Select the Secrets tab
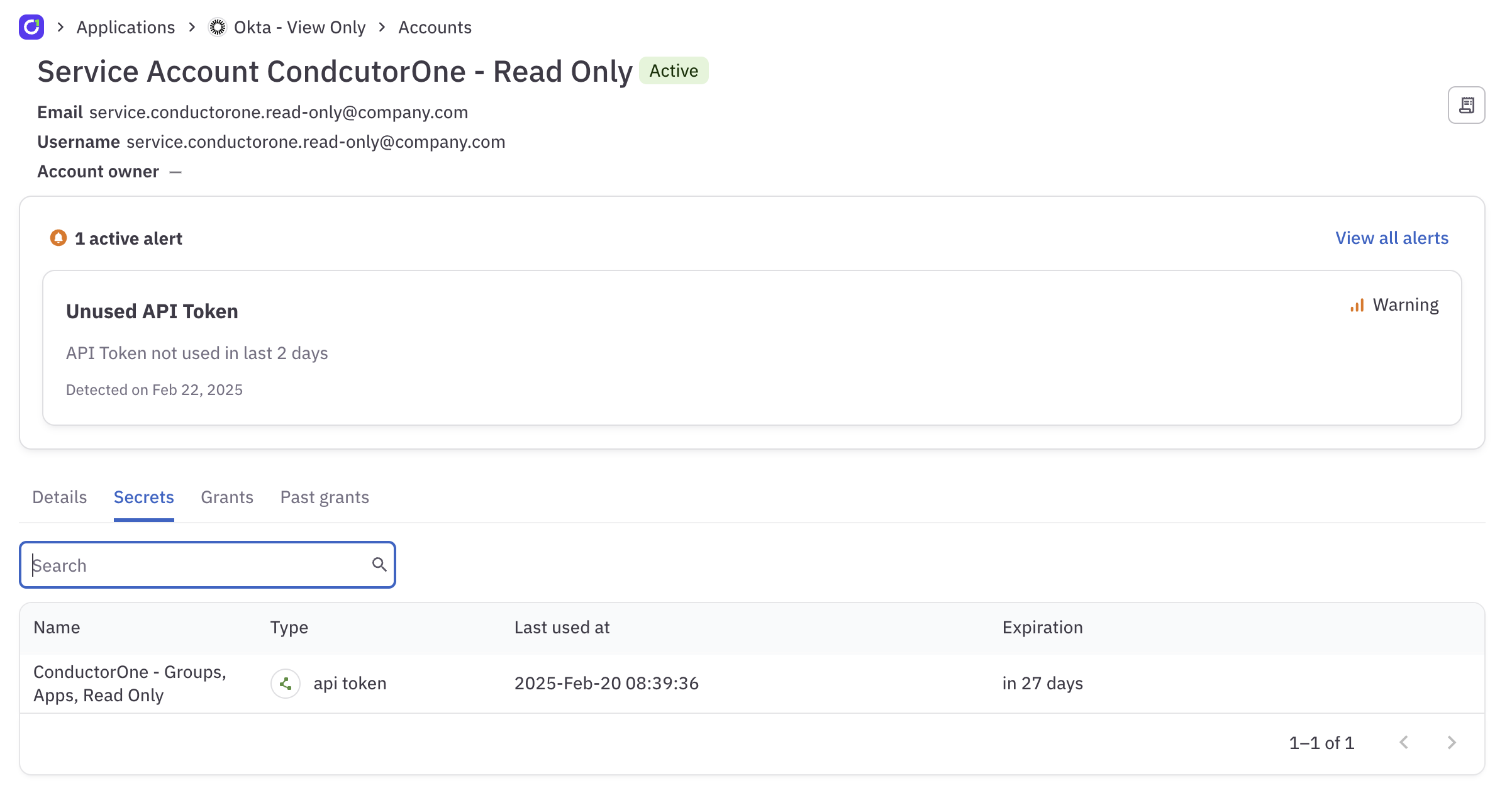The width and height of the screenshot is (1512, 800). 143,497
